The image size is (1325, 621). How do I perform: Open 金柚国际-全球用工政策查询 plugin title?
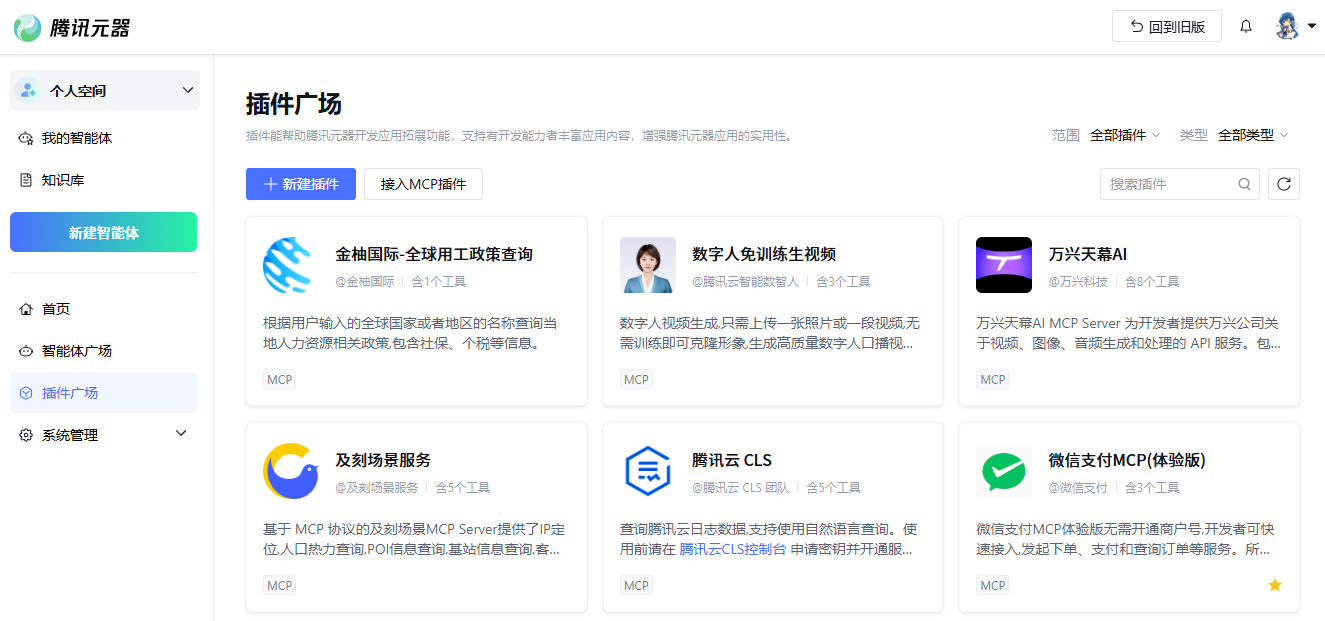[434, 254]
